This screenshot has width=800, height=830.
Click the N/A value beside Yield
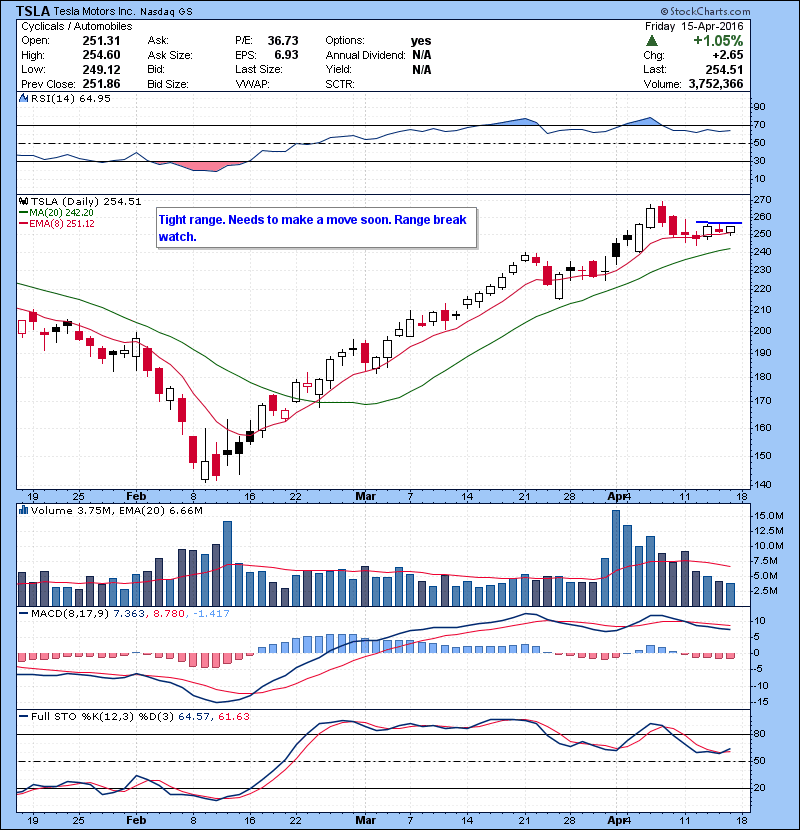[x=421, y=69]
